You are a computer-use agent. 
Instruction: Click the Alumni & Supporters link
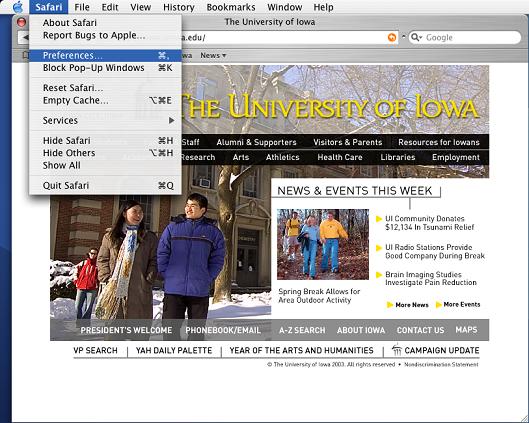pyautogui.click(x=256, y=142)
